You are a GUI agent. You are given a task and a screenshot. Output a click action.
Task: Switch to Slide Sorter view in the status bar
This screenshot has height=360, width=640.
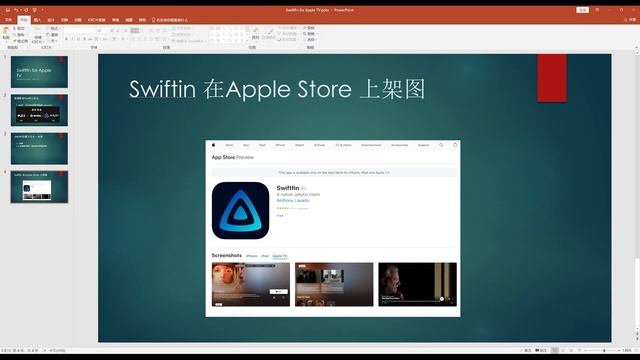(x=563, y=350)
